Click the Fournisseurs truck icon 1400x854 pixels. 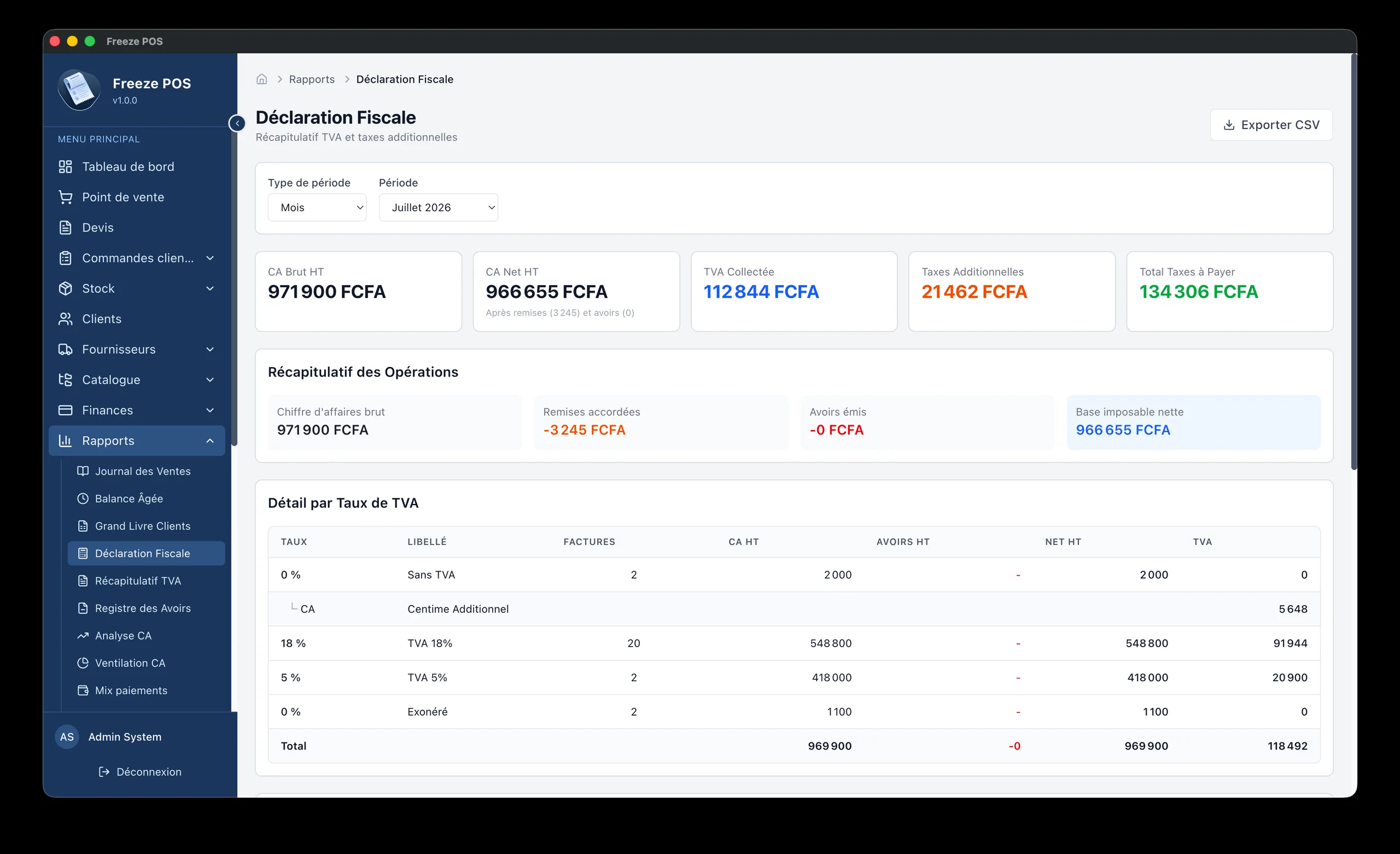pyautogui.click(x=65, y=349)
